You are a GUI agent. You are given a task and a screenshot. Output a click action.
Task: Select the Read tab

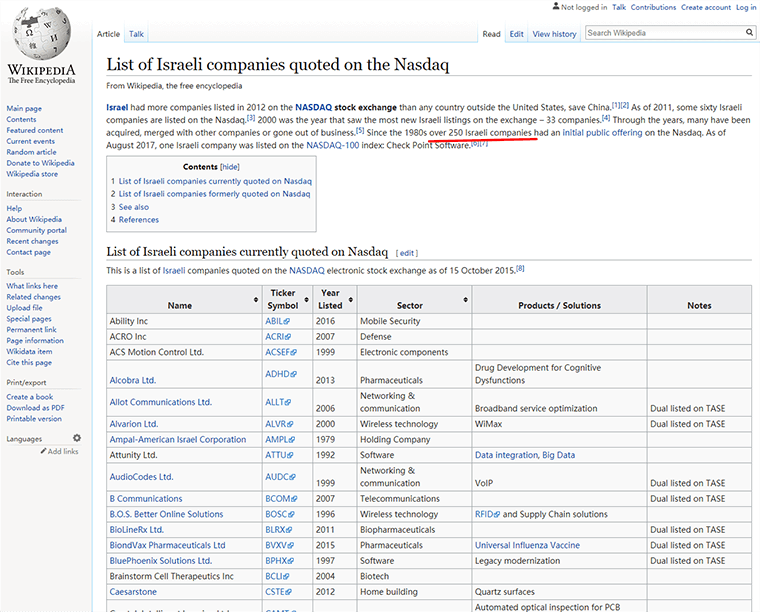click(x=491, y=34)
